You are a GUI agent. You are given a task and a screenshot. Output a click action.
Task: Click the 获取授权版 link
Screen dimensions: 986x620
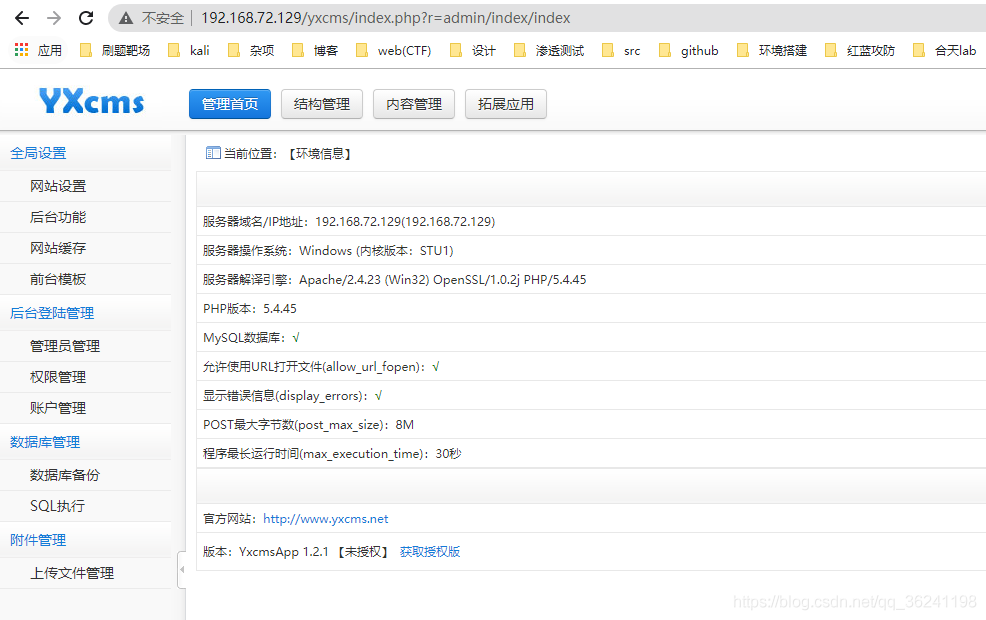[x=430, y=551]
